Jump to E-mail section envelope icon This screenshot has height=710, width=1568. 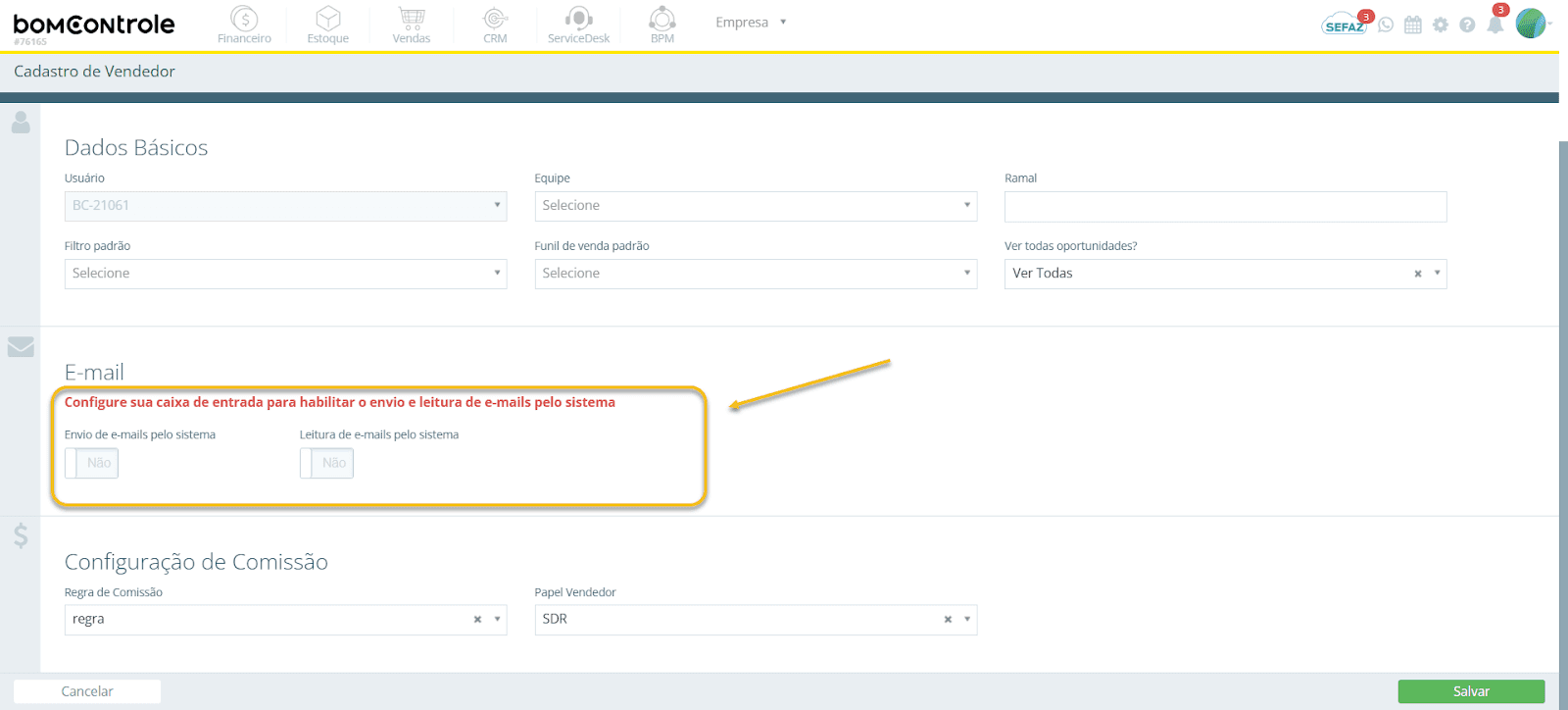(x=21, y=347)
